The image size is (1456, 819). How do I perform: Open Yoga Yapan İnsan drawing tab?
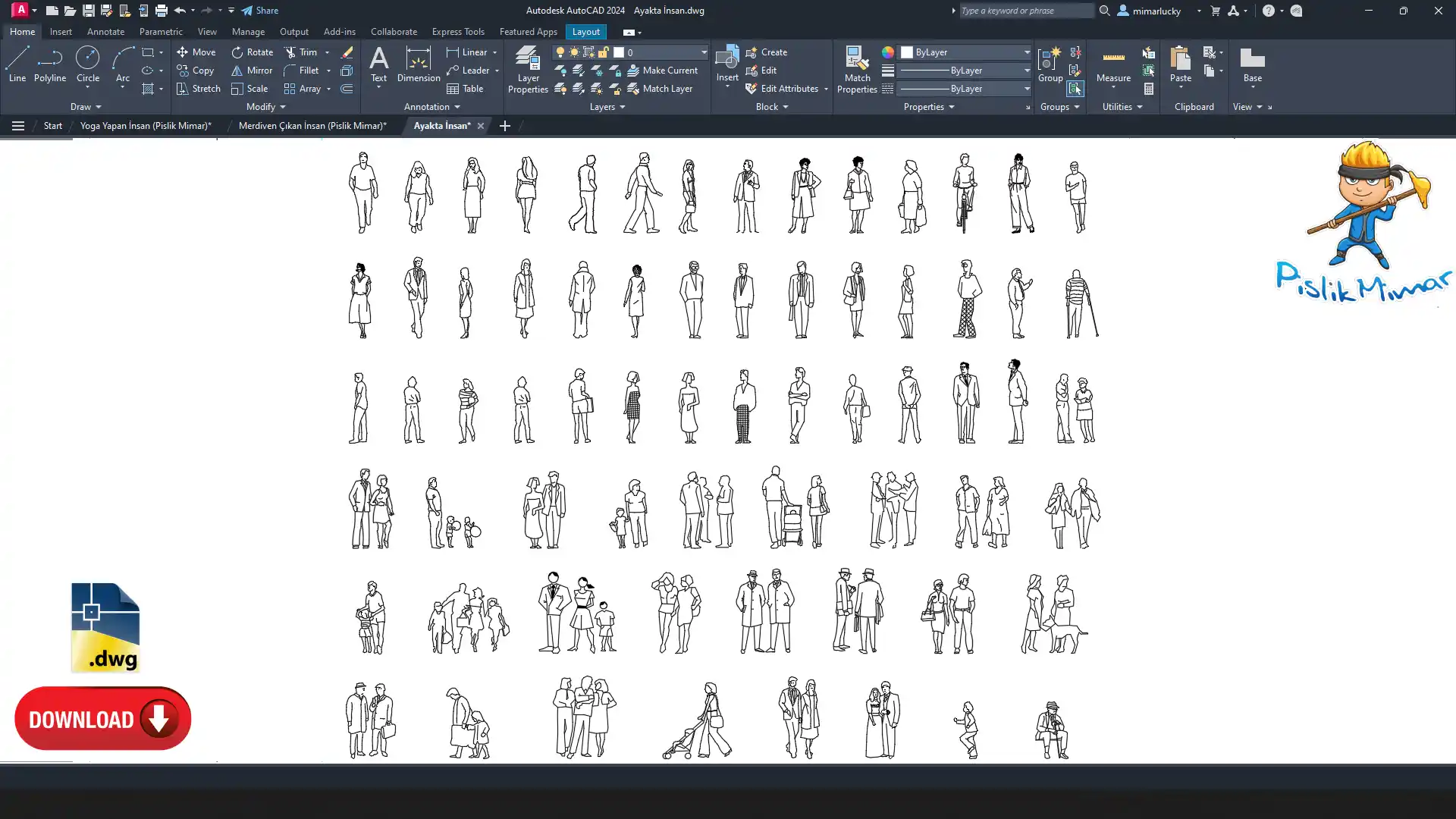pos(146,126)
